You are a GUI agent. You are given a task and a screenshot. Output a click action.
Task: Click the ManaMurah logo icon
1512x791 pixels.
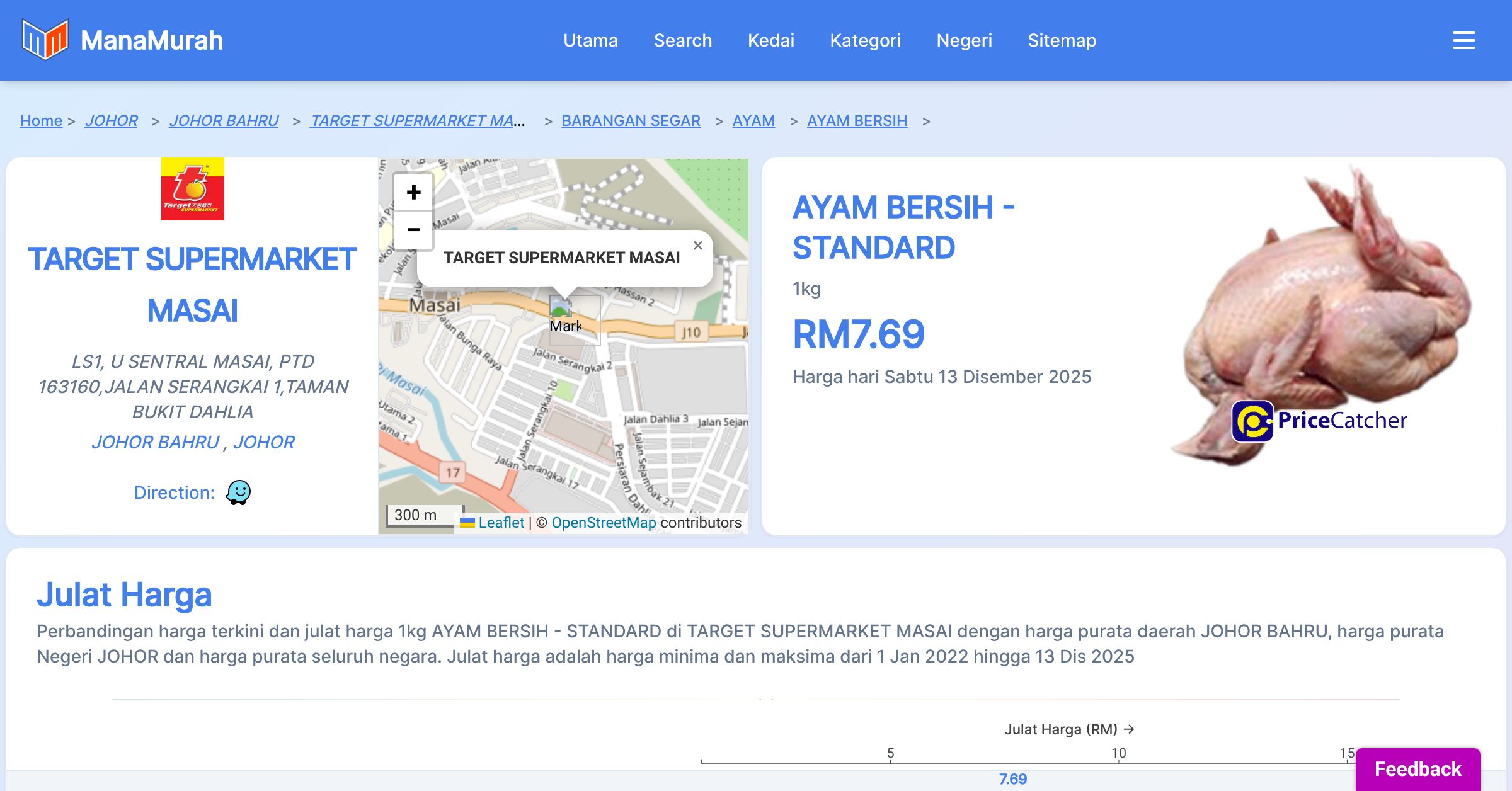(45, 40)
